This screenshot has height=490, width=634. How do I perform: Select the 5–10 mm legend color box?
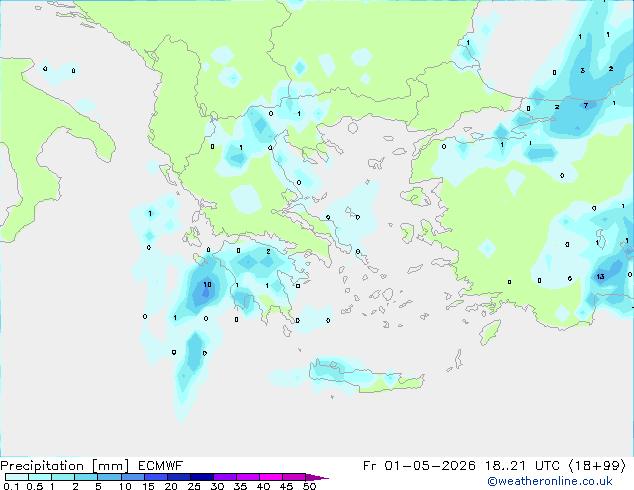[x=109, y=477]
